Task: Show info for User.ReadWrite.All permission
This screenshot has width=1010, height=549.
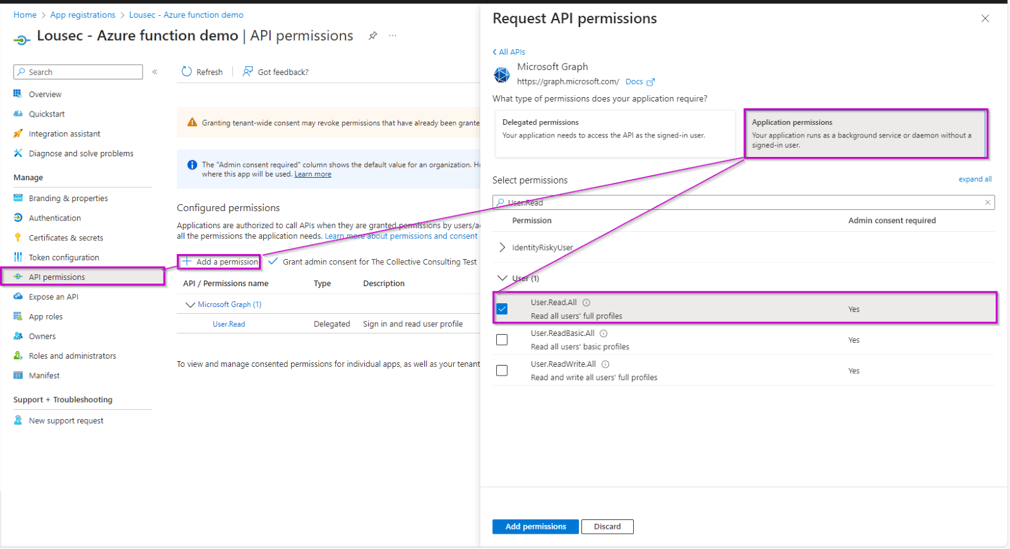Action: (x=605, y=364)
